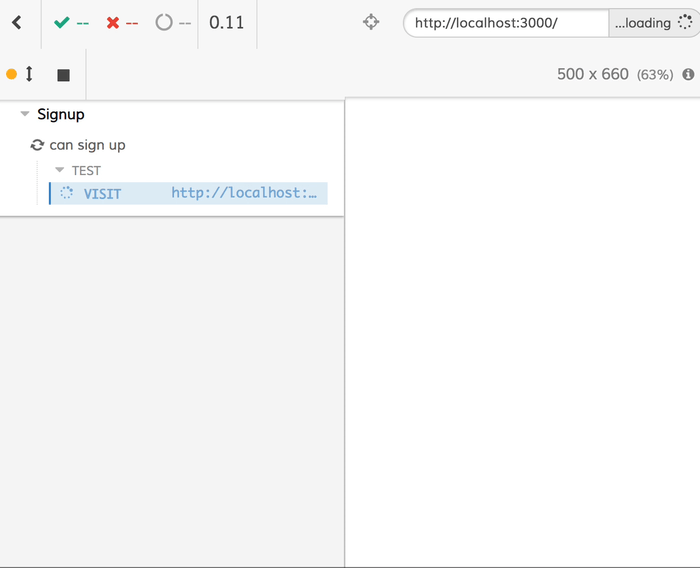Screen dimensions: 700x568
Task: Collapse the Signup suite triangle
Action: coord(25,115)
